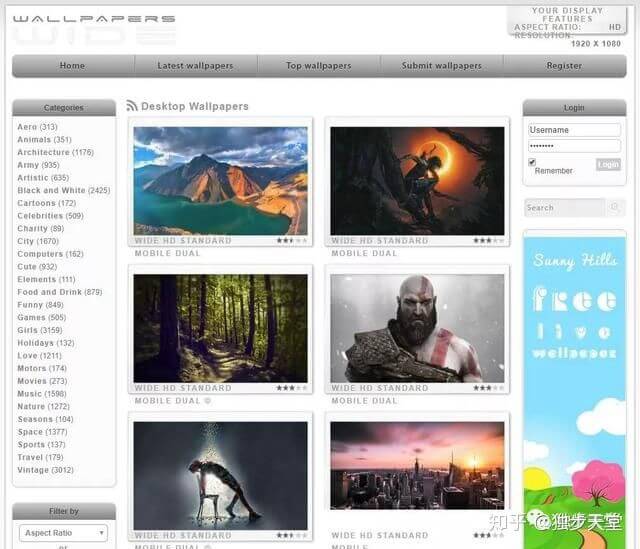
Task: Open the Space (1377) category
Action: point(42,432)
